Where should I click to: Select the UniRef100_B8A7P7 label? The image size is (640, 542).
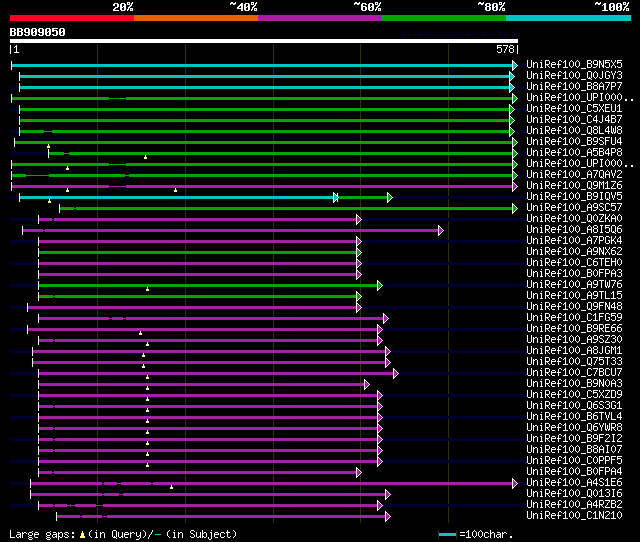point(574,87)
